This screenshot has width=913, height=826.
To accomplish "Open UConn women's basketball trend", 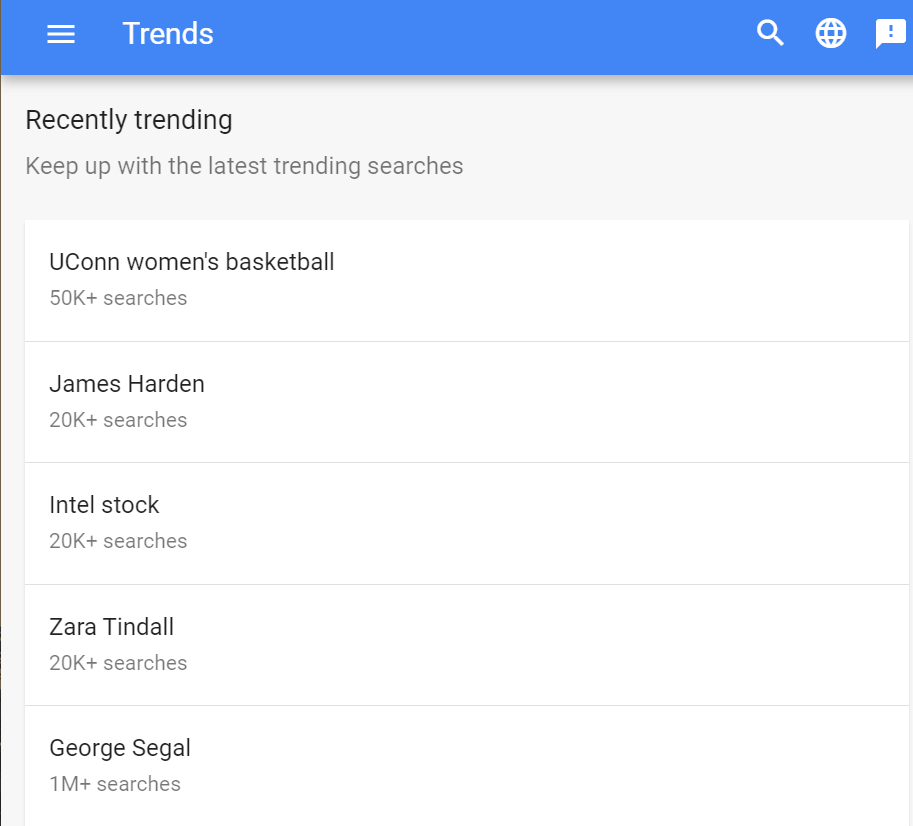I will click(x=192, y=262).
